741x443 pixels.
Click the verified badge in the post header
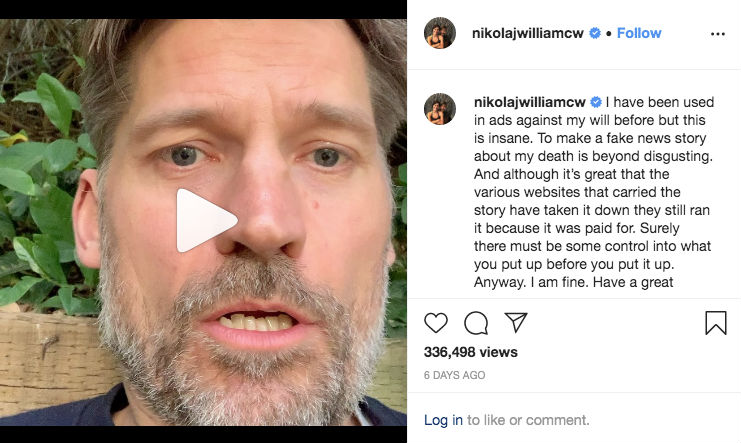coord(595,33)
